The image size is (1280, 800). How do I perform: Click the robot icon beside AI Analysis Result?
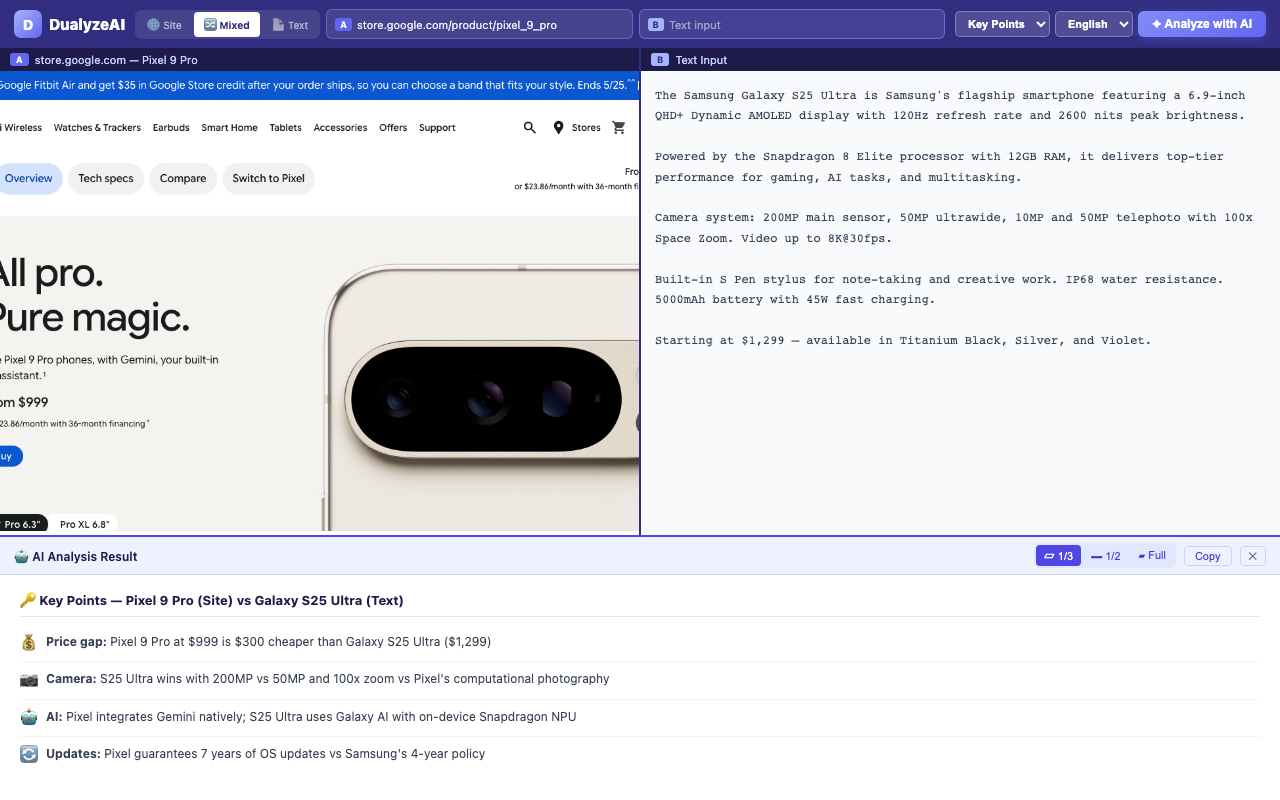[x=21, y=556]
